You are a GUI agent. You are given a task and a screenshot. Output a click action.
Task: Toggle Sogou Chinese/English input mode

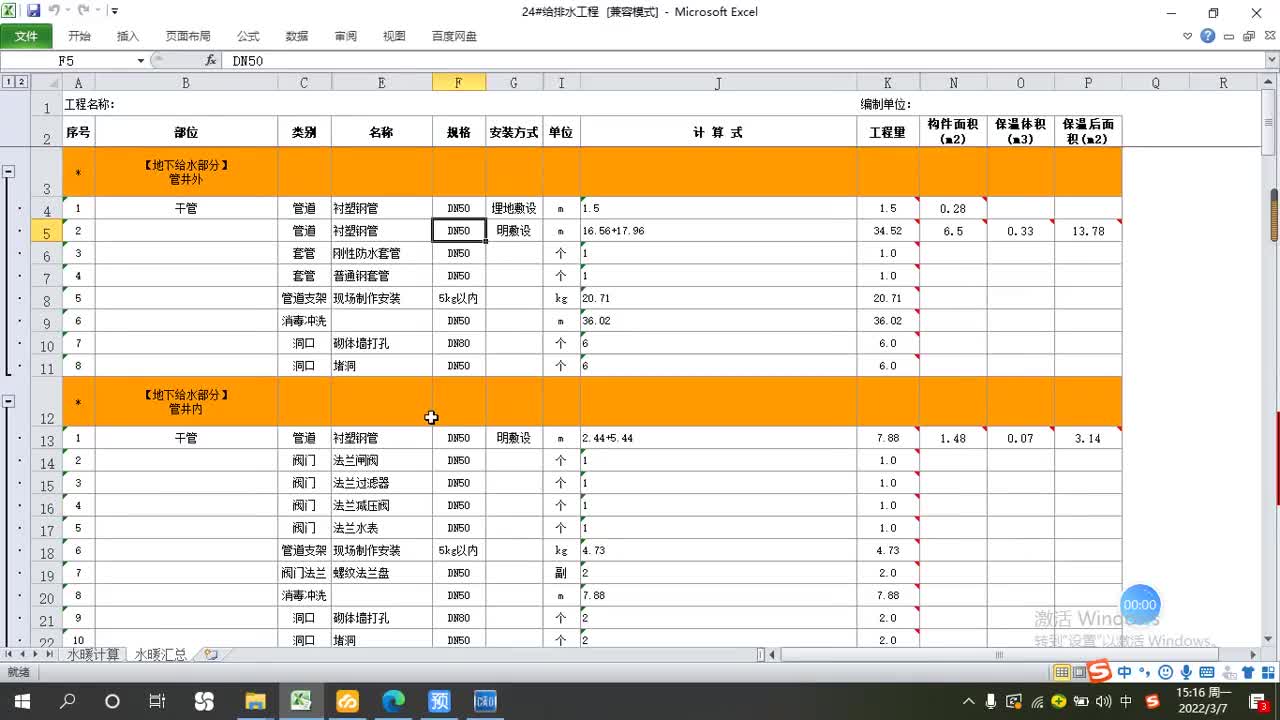(1125, 672)
